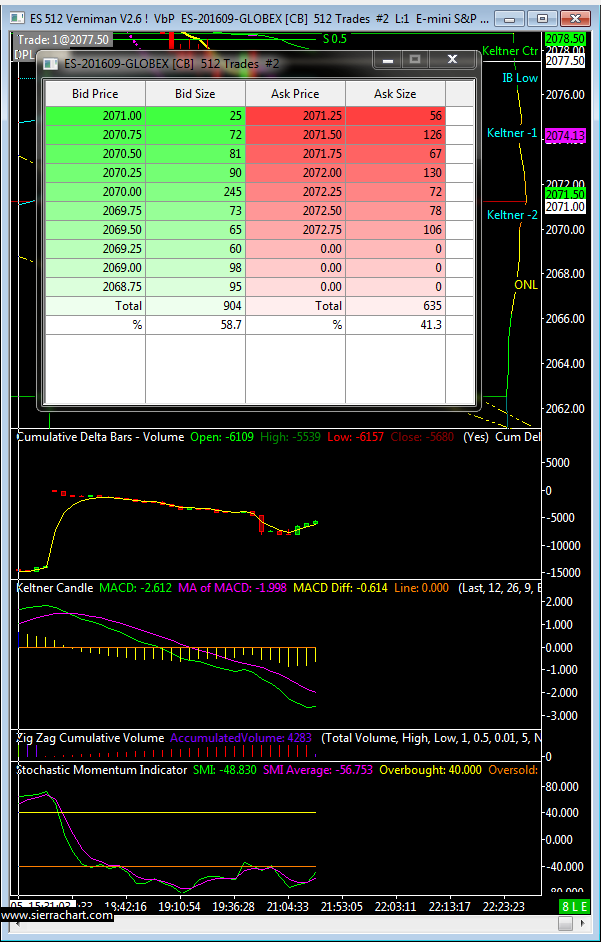Click the Overbought: 40.000 readout
This screenshot has height=942, width=601.
coord(430,770)
